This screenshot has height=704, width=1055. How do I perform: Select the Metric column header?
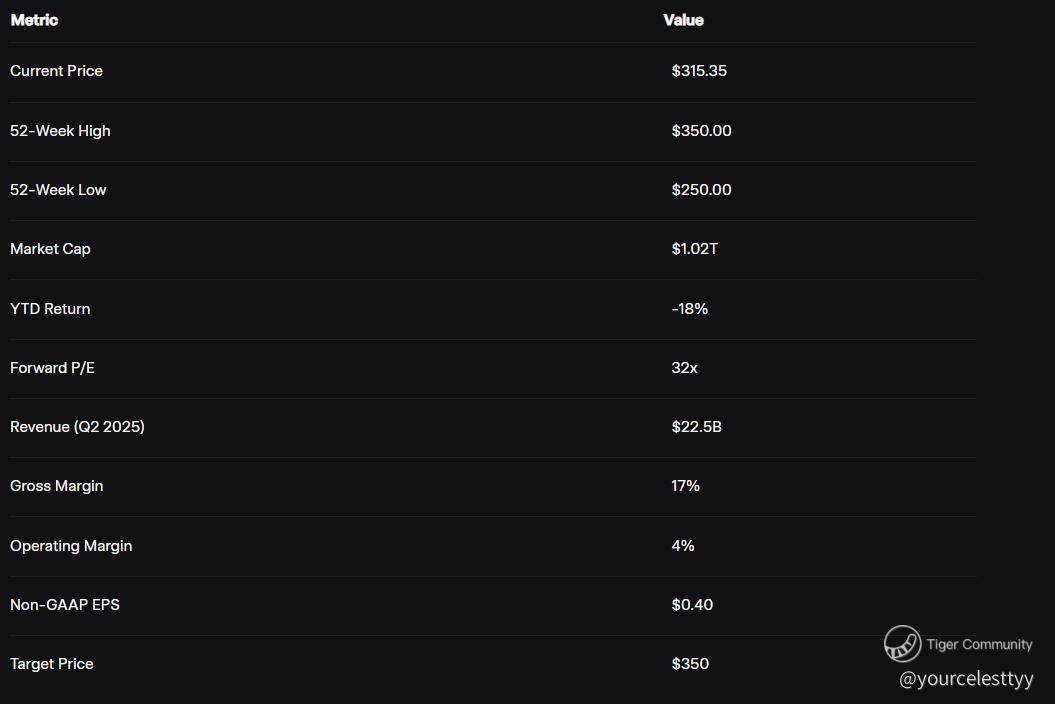tap(34, 20)
